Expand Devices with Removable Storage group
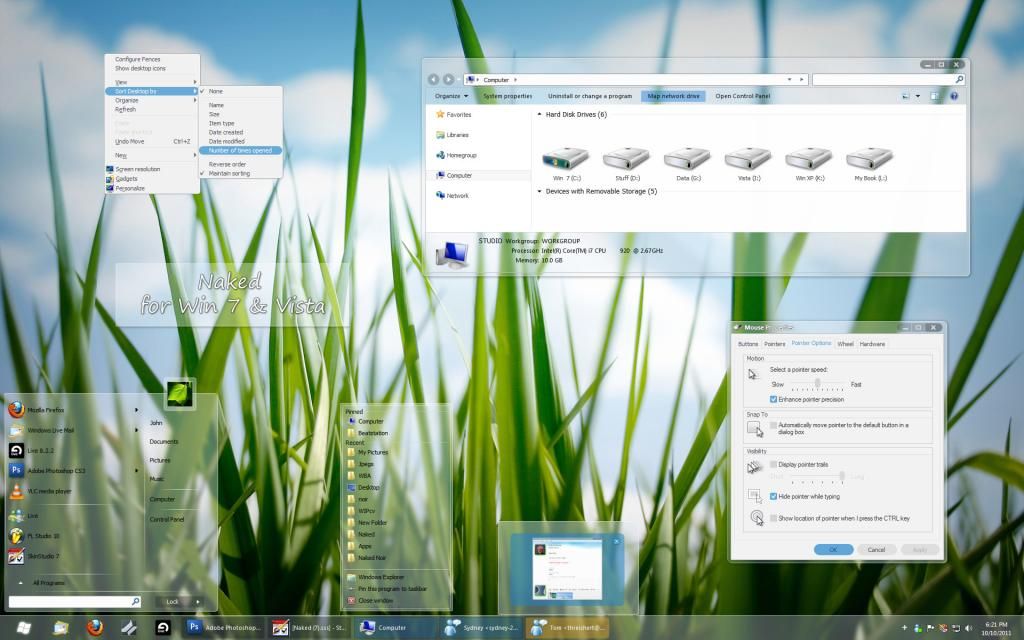 [x=539, y=192]
